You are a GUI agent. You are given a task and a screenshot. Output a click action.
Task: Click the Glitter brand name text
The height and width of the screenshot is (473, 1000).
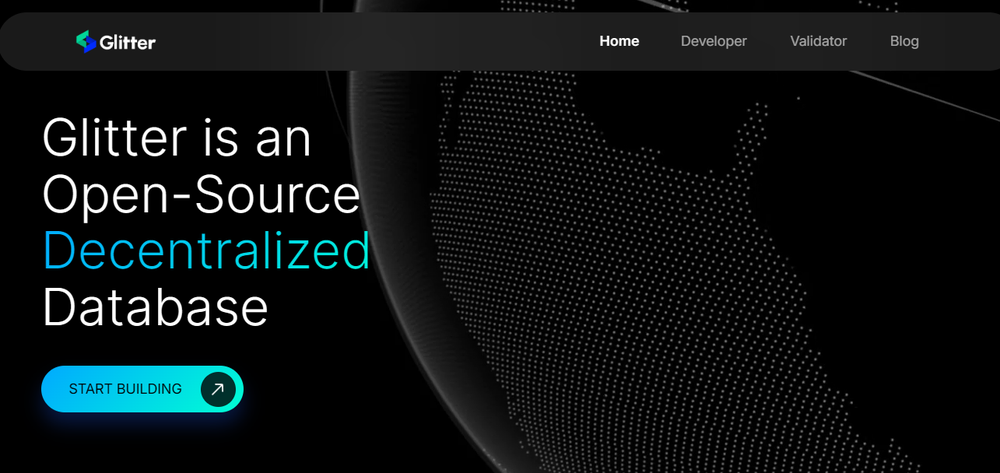128,43
